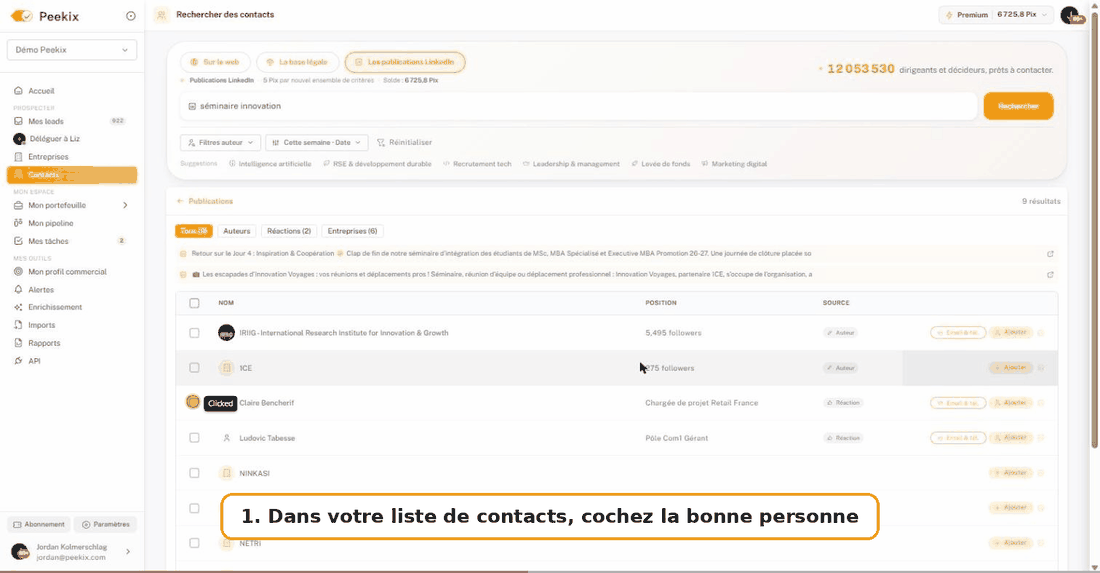Pick the Recrutement tech suggestion

coord(477,164)
